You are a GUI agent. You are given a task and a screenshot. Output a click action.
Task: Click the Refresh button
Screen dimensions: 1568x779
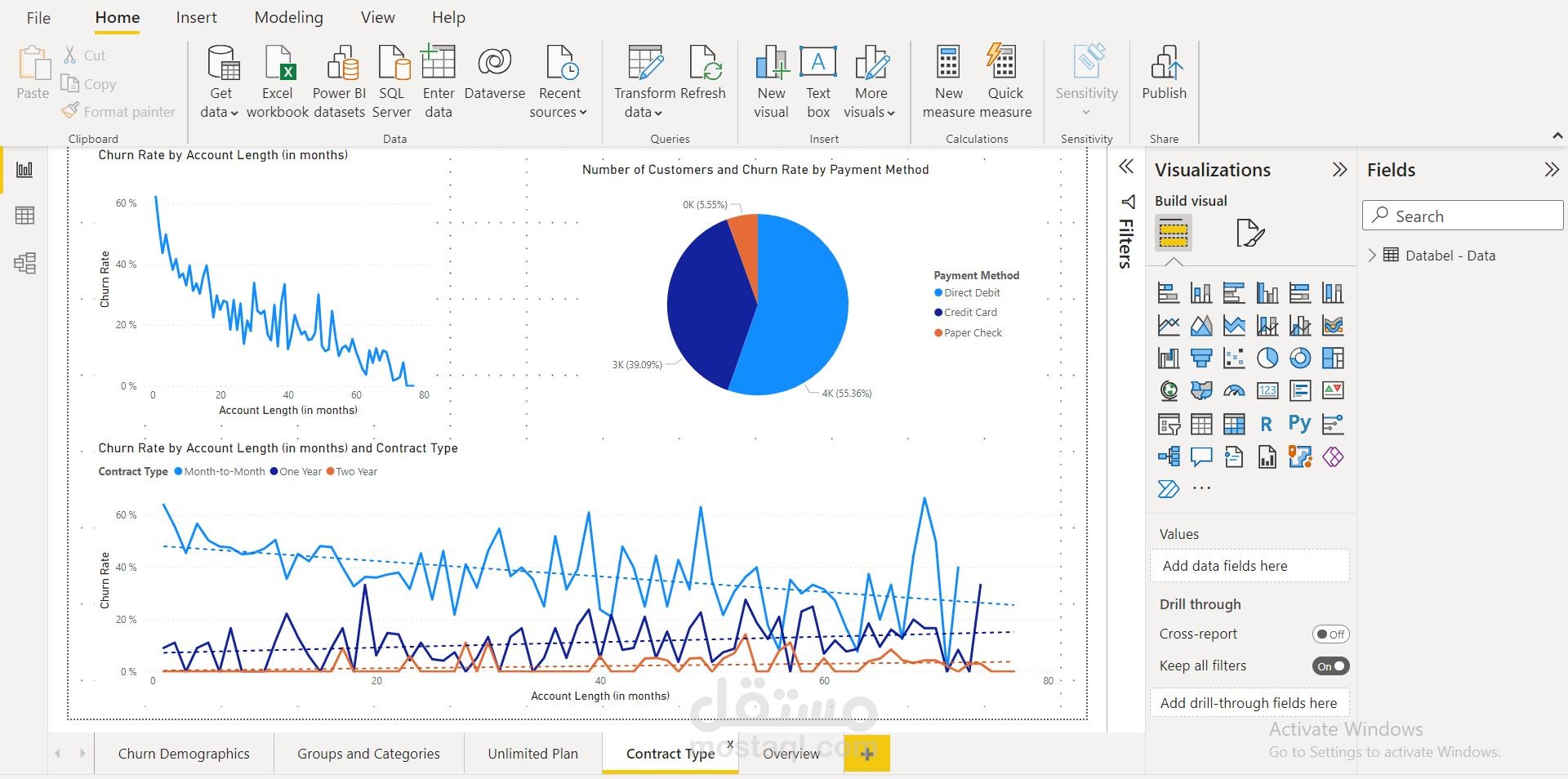pos(702,73)
